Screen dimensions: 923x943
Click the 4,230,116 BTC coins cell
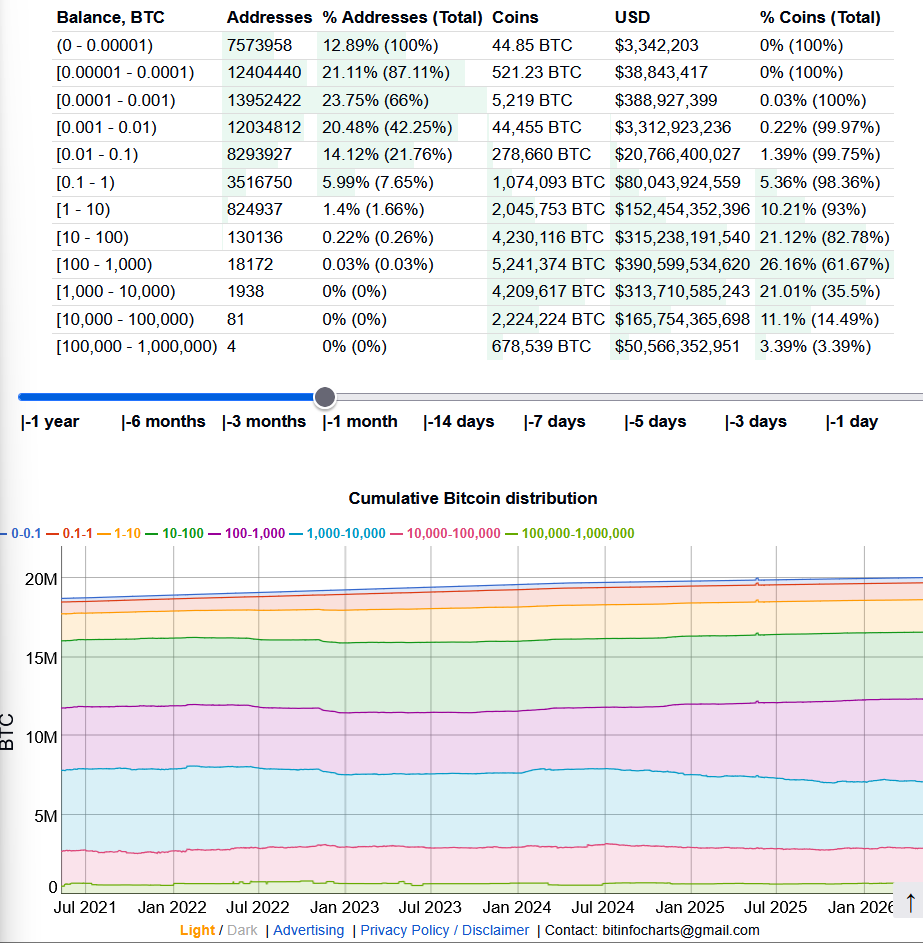548,237
